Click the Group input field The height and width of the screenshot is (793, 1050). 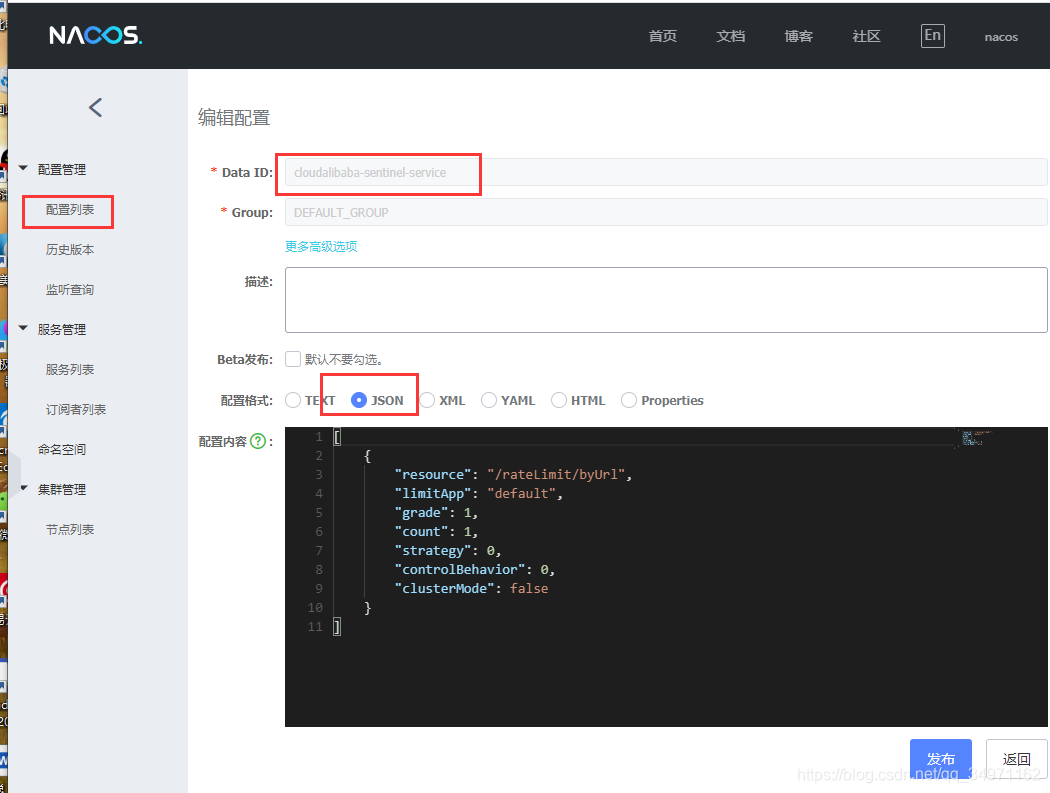(x=666, y=212)
